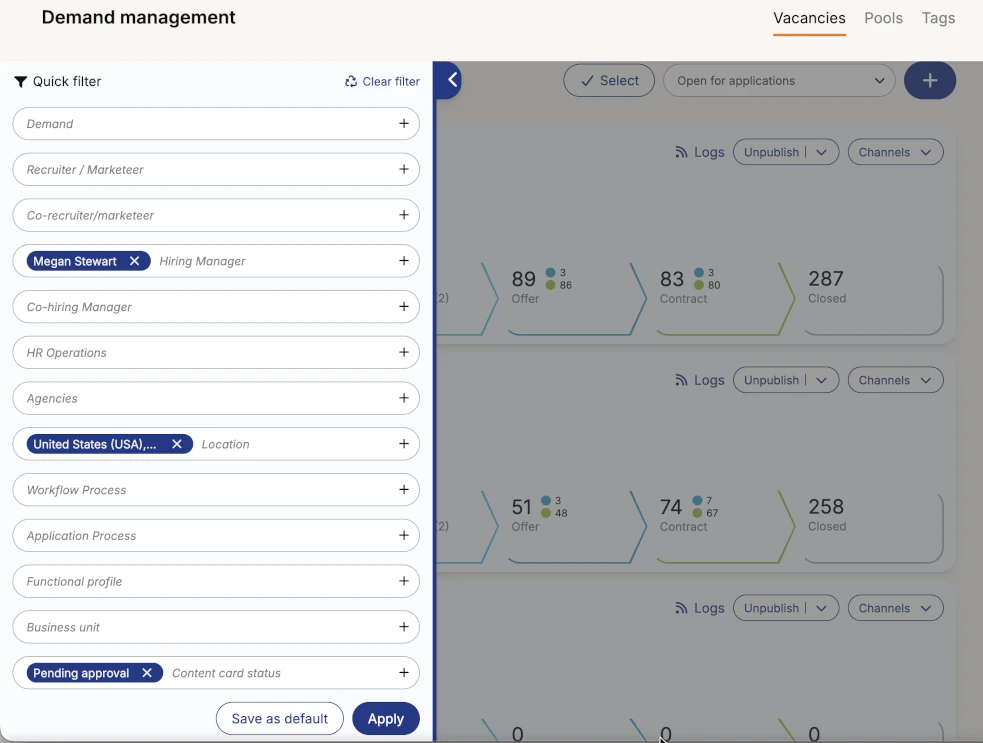
Task: Click plus icon in Co-recruiter/marketeer field
Action: pos(404,215)
